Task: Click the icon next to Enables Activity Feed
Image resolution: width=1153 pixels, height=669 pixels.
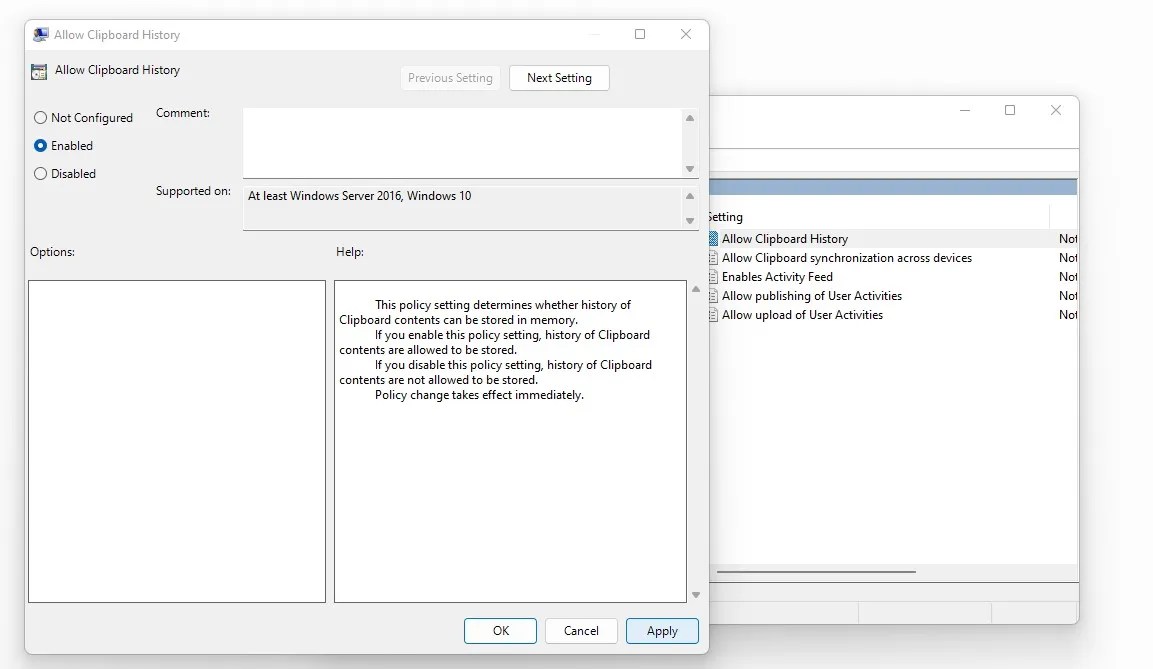Action: (x=712, y=276)
